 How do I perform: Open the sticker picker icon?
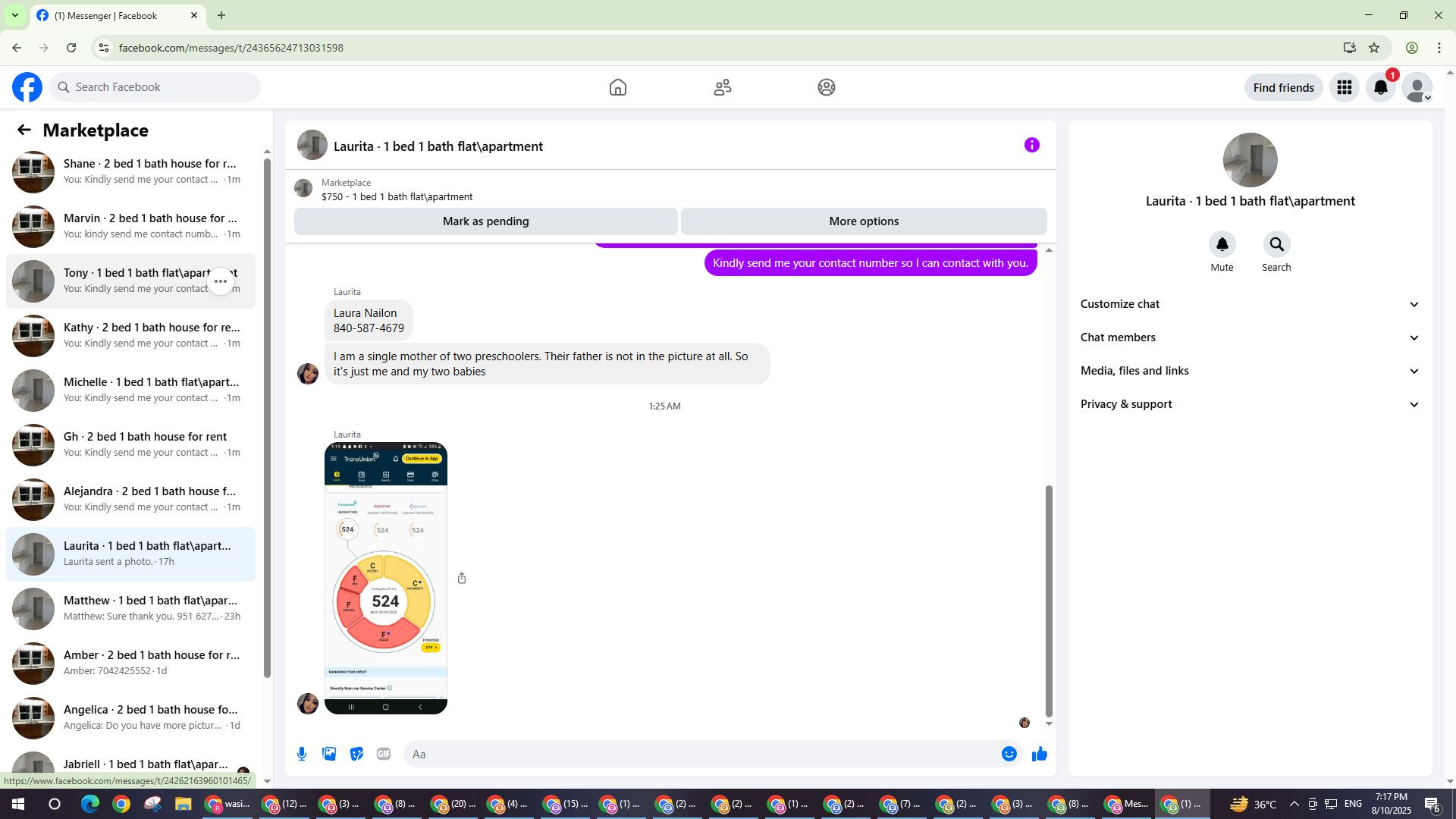coord(356,754)
